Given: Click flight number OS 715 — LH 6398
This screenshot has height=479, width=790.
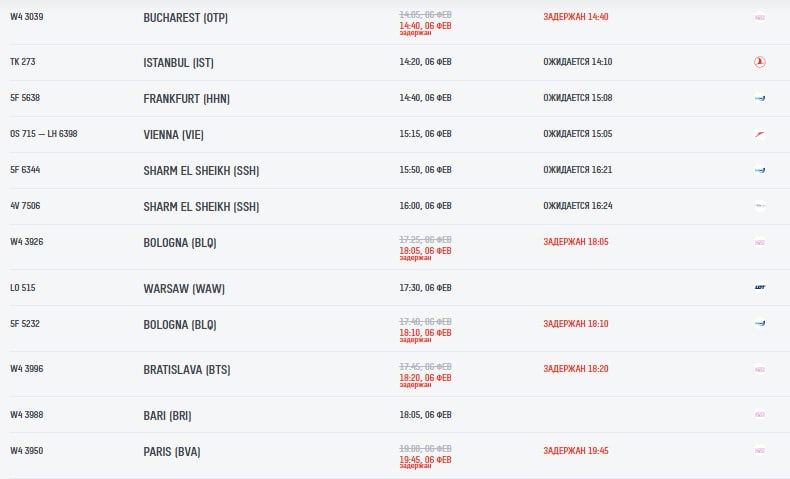Looking at the screenshot, I should pos(44,134).
